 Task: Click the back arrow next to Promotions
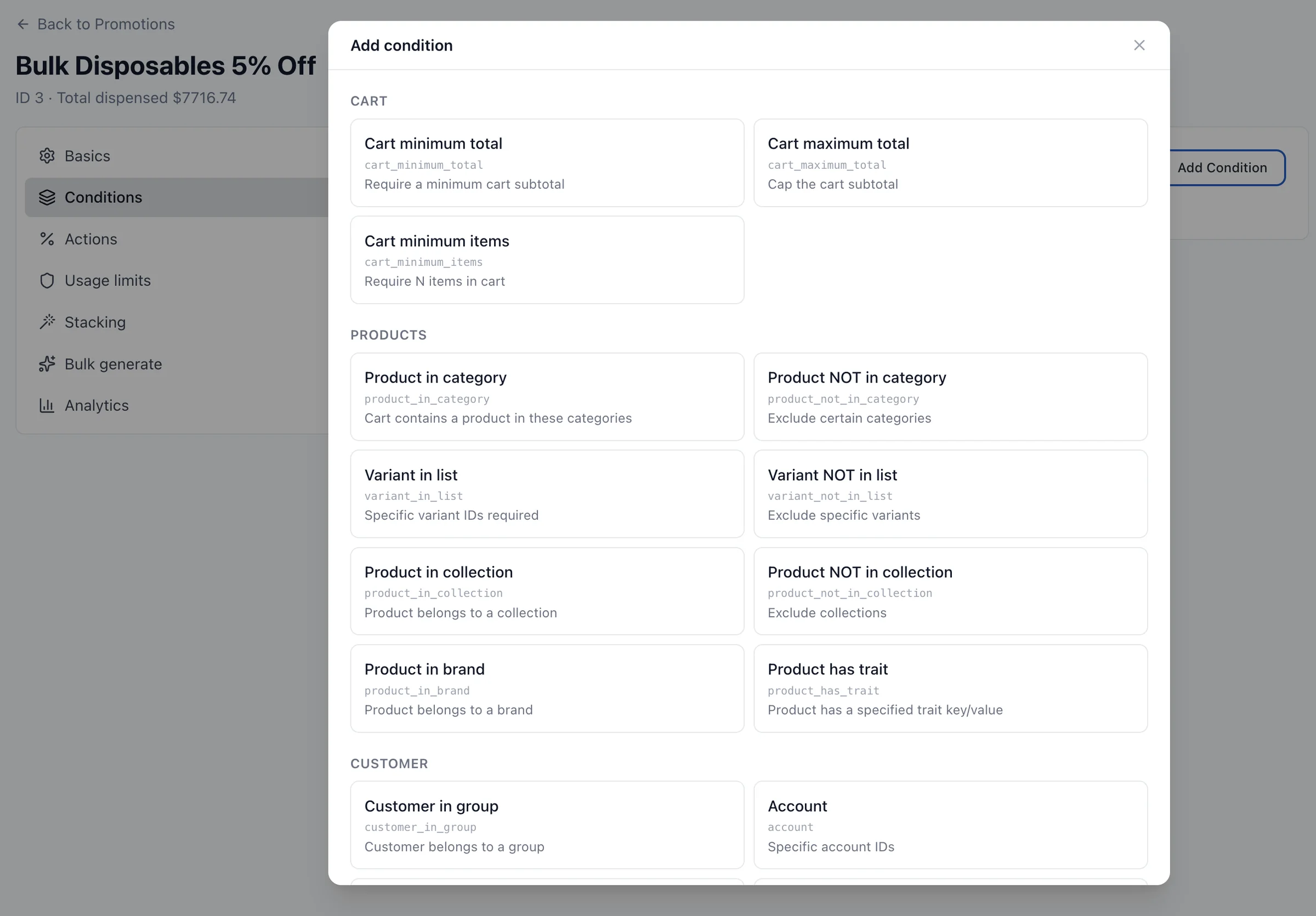(x=22, y=24)
